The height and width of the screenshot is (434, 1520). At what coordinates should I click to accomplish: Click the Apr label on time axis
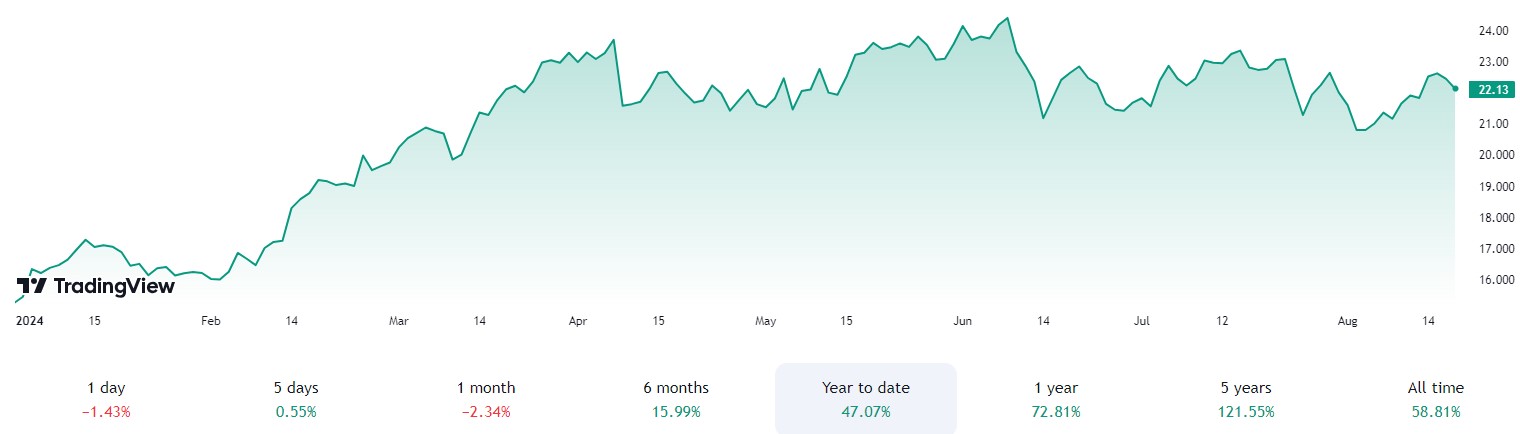[577, 321]
